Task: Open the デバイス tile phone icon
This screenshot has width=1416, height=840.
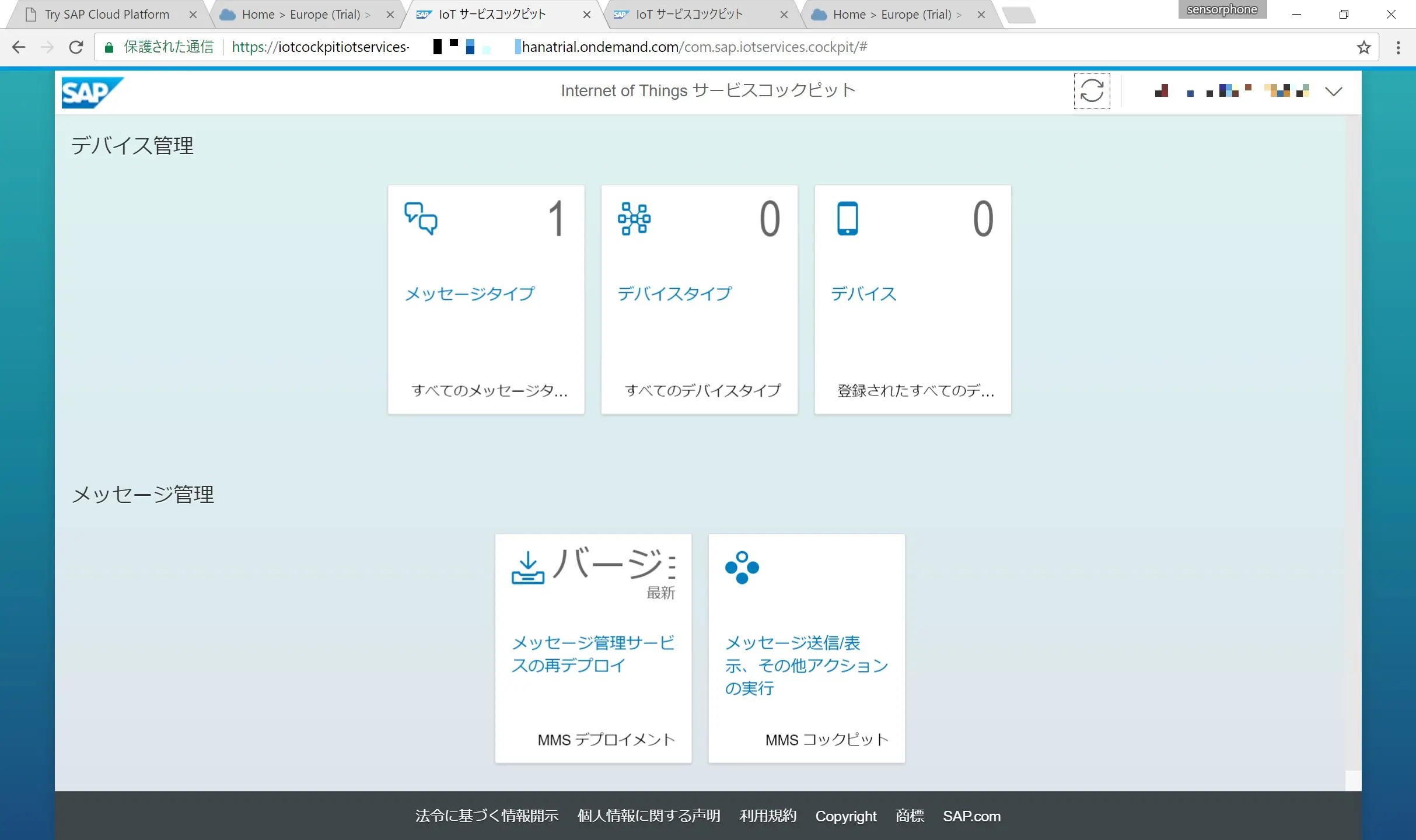Action: (848, 219)
